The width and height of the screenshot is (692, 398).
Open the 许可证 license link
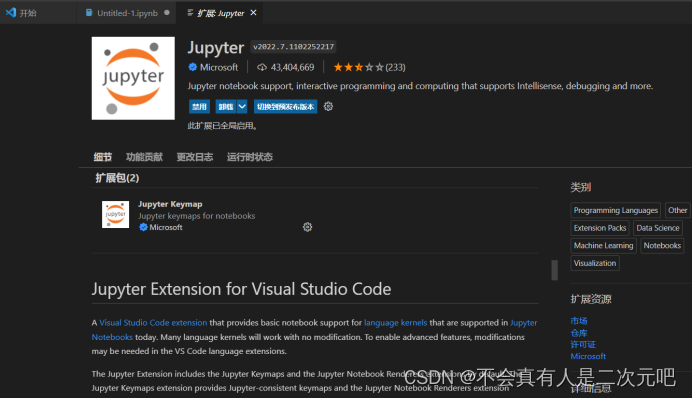click(583, 344)
